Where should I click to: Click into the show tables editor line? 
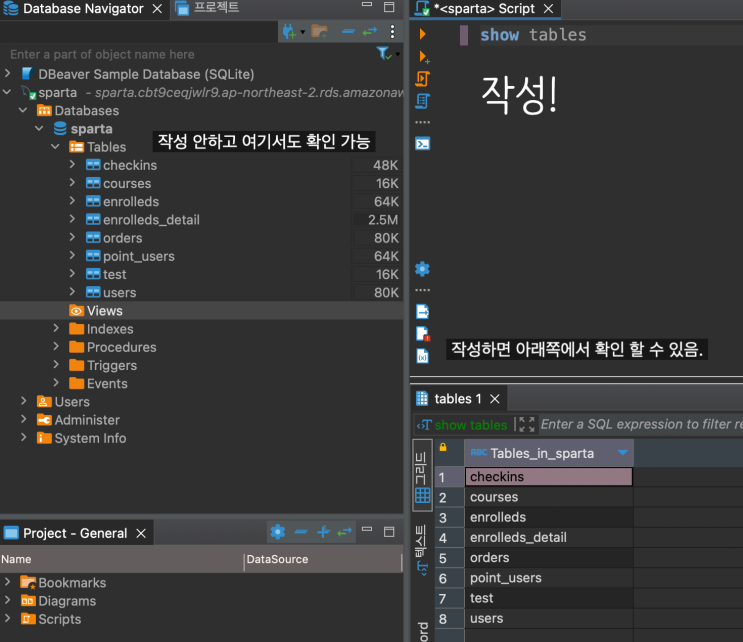(533, 35)
